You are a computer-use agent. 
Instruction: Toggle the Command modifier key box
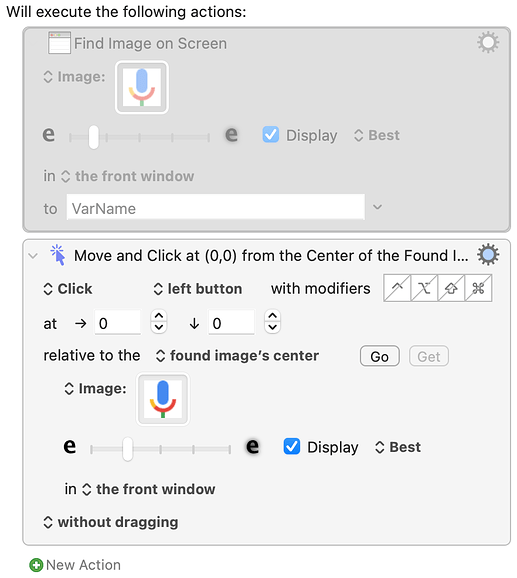(478, 288)
